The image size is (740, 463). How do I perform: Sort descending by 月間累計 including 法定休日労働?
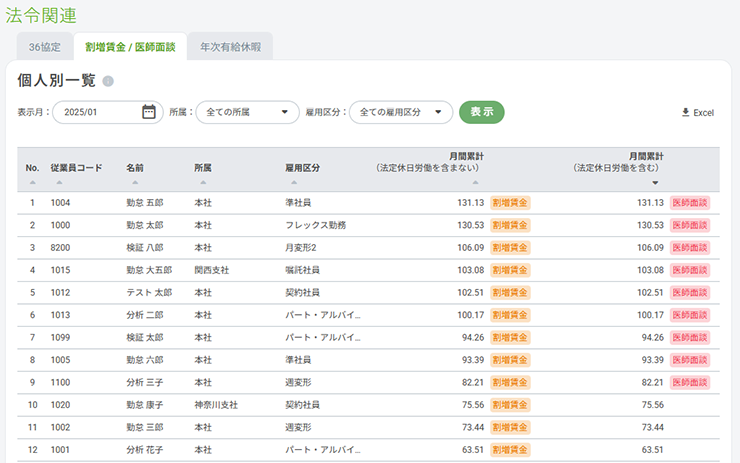click(x=655, y=183)
